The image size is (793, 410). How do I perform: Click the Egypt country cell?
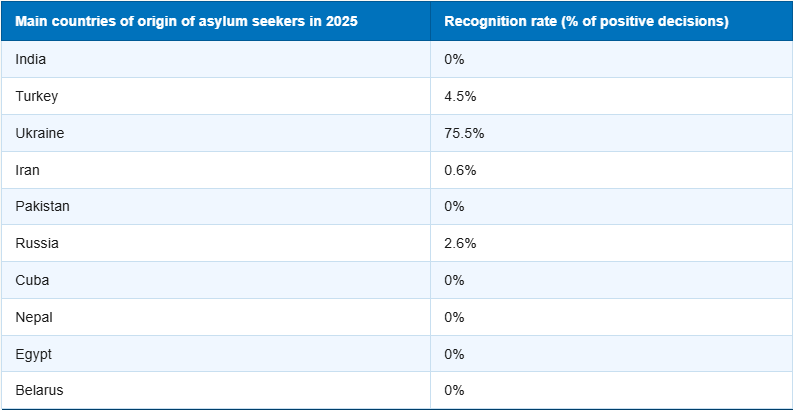(34, 354)
